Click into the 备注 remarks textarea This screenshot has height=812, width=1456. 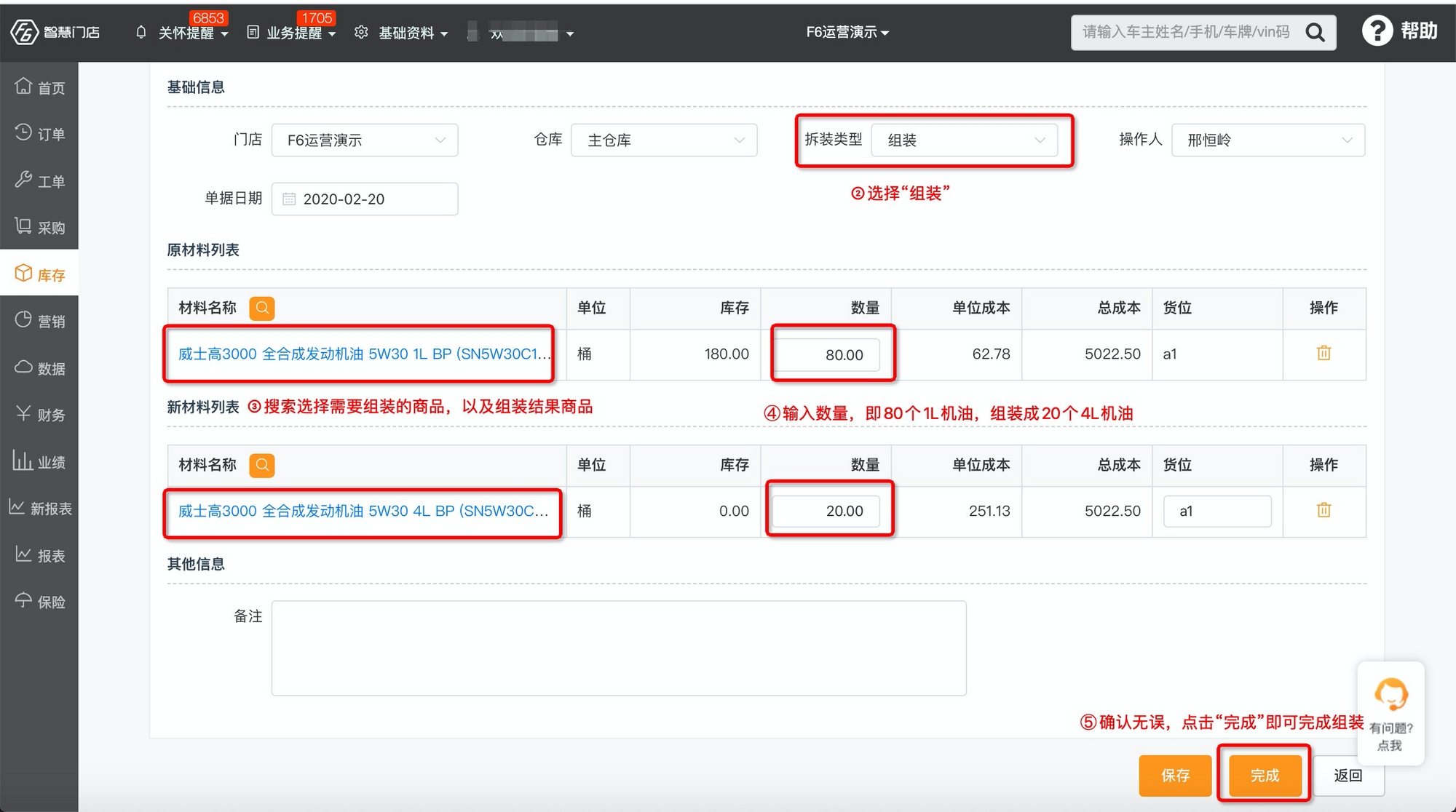pos(619,648)
